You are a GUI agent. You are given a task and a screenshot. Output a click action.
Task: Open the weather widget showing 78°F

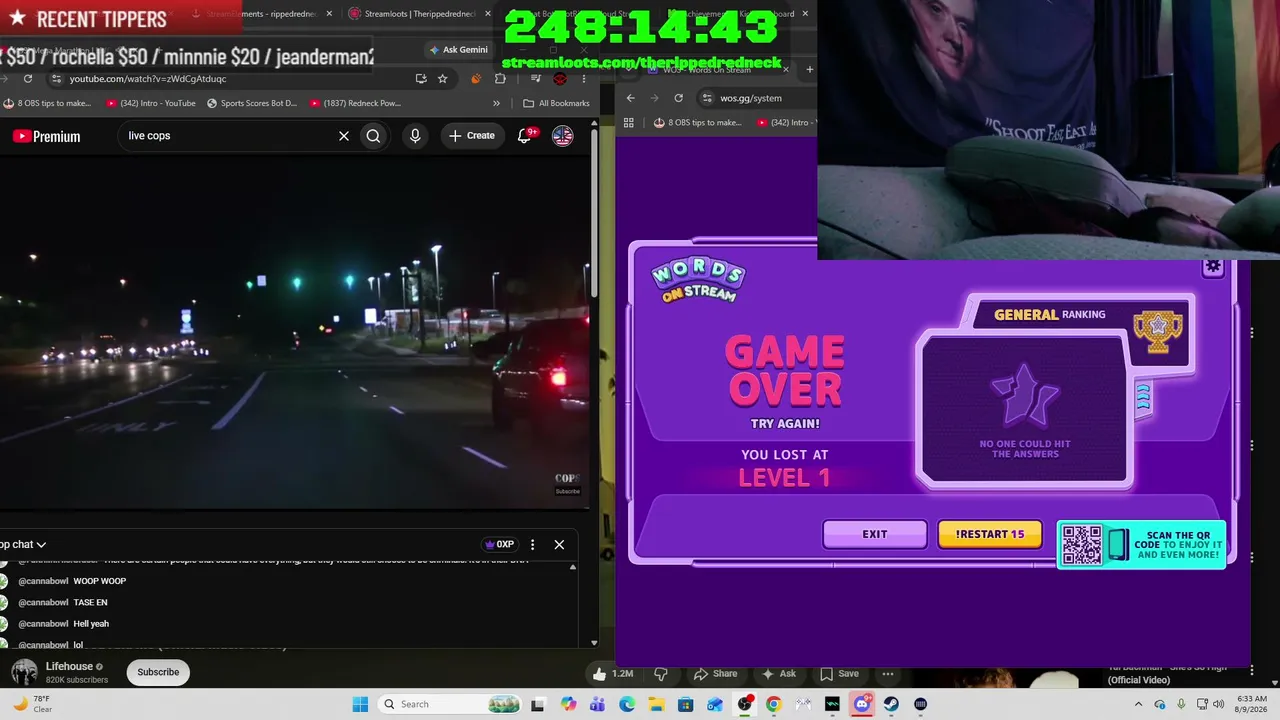[32, 704]
